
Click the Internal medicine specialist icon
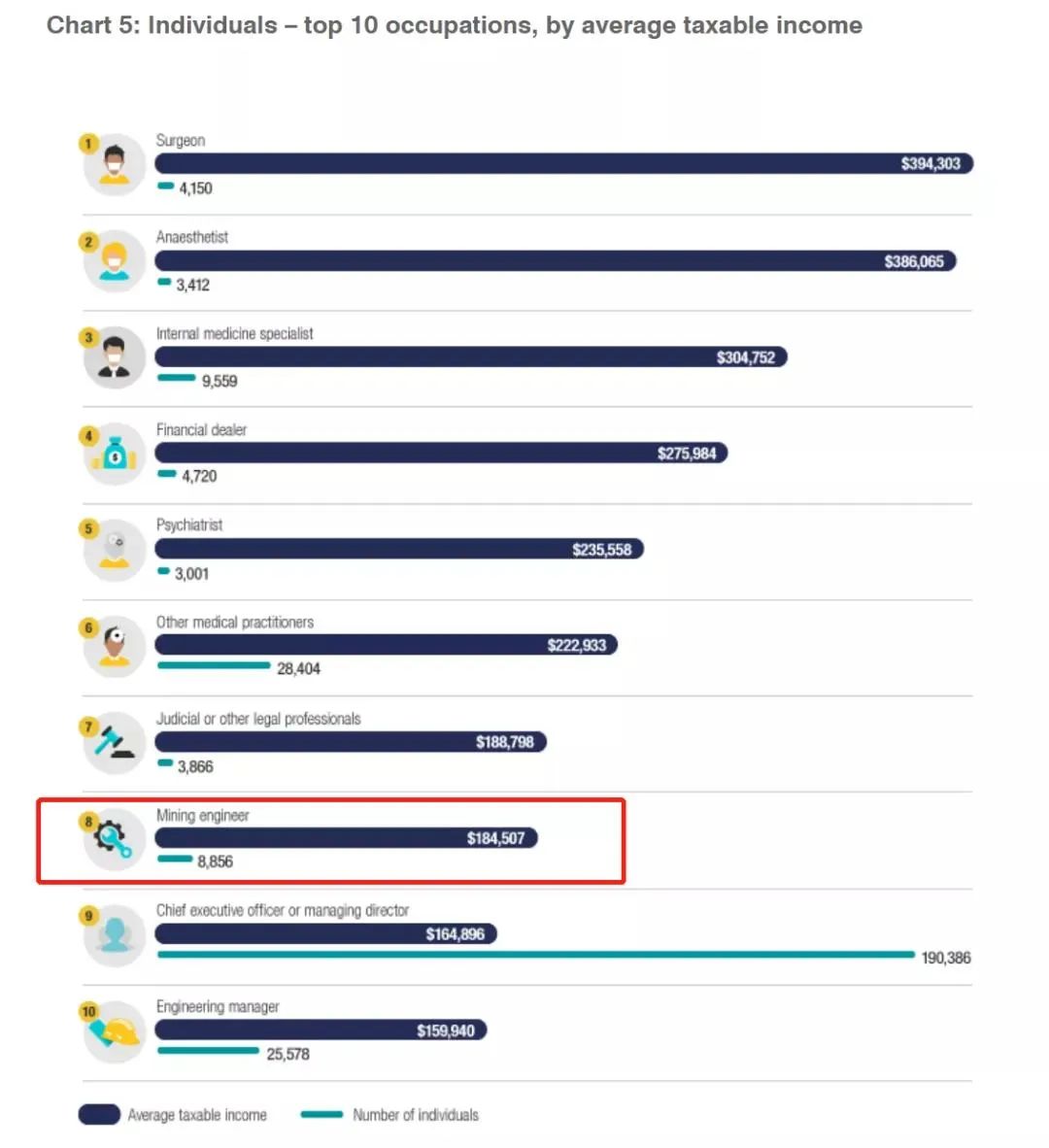[115, 357]
